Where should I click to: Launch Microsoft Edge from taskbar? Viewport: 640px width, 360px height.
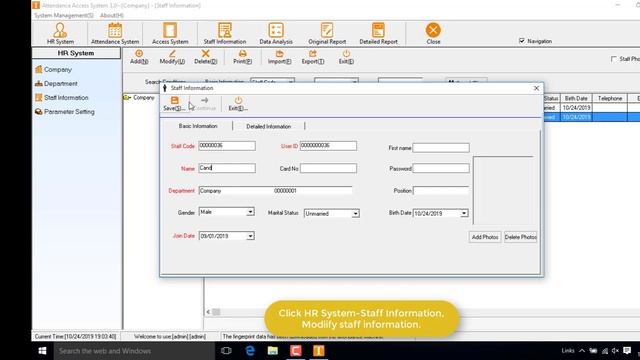click(x=250, y=351)
